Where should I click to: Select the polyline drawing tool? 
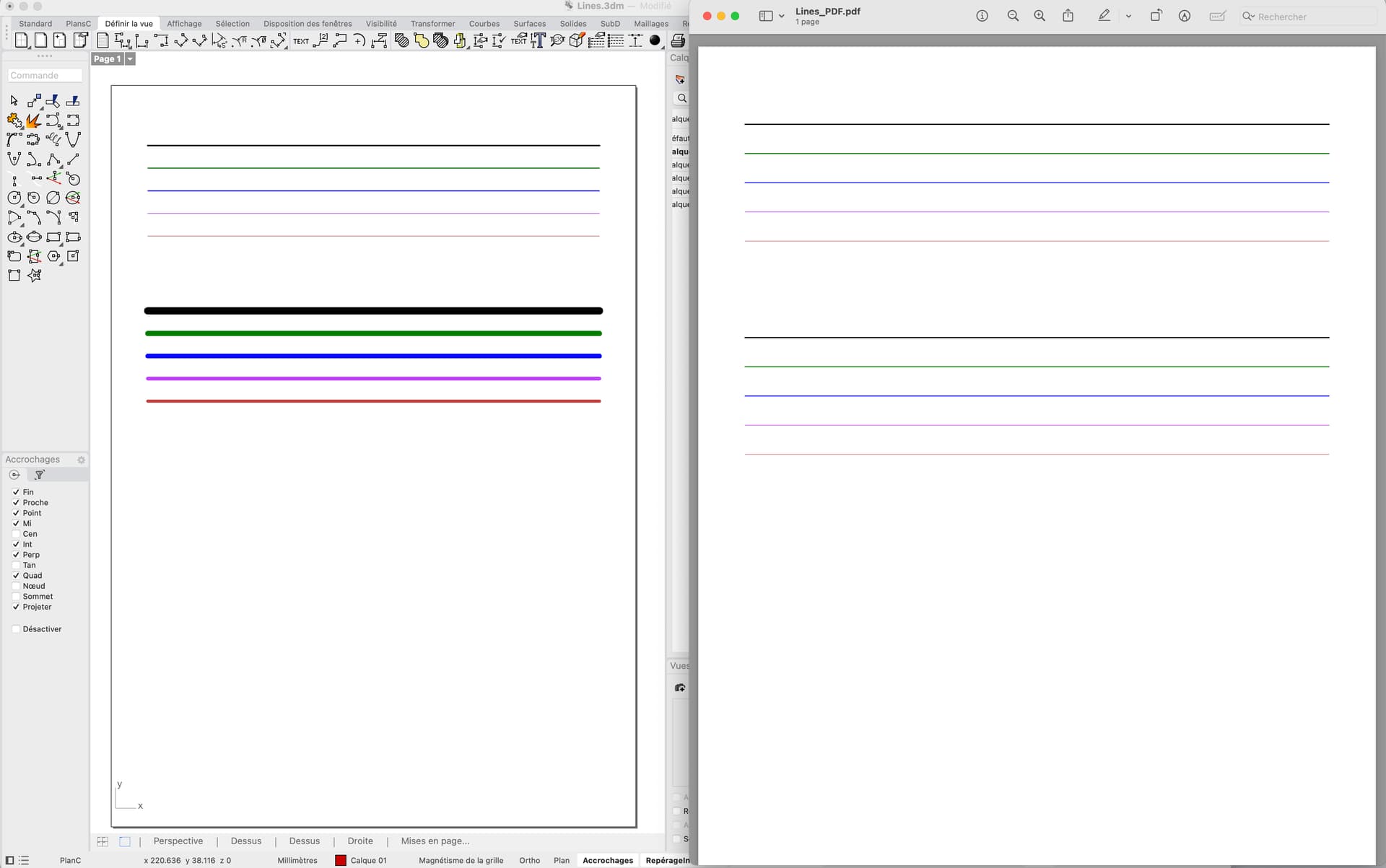click(x=53, y=160)
